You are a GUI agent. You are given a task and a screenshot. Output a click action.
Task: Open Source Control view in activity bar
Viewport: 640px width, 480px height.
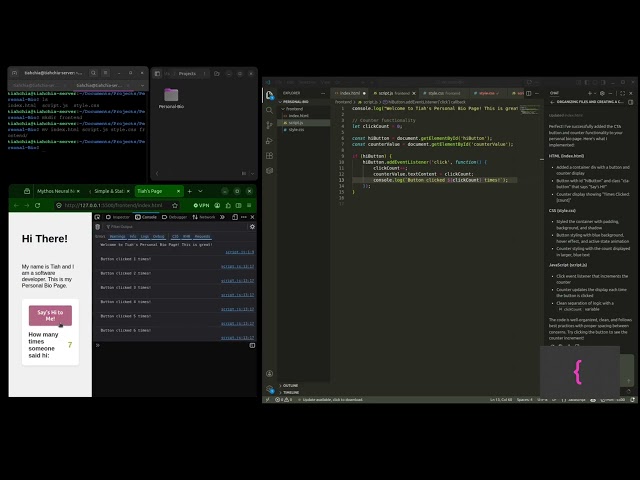coord(269,125)
